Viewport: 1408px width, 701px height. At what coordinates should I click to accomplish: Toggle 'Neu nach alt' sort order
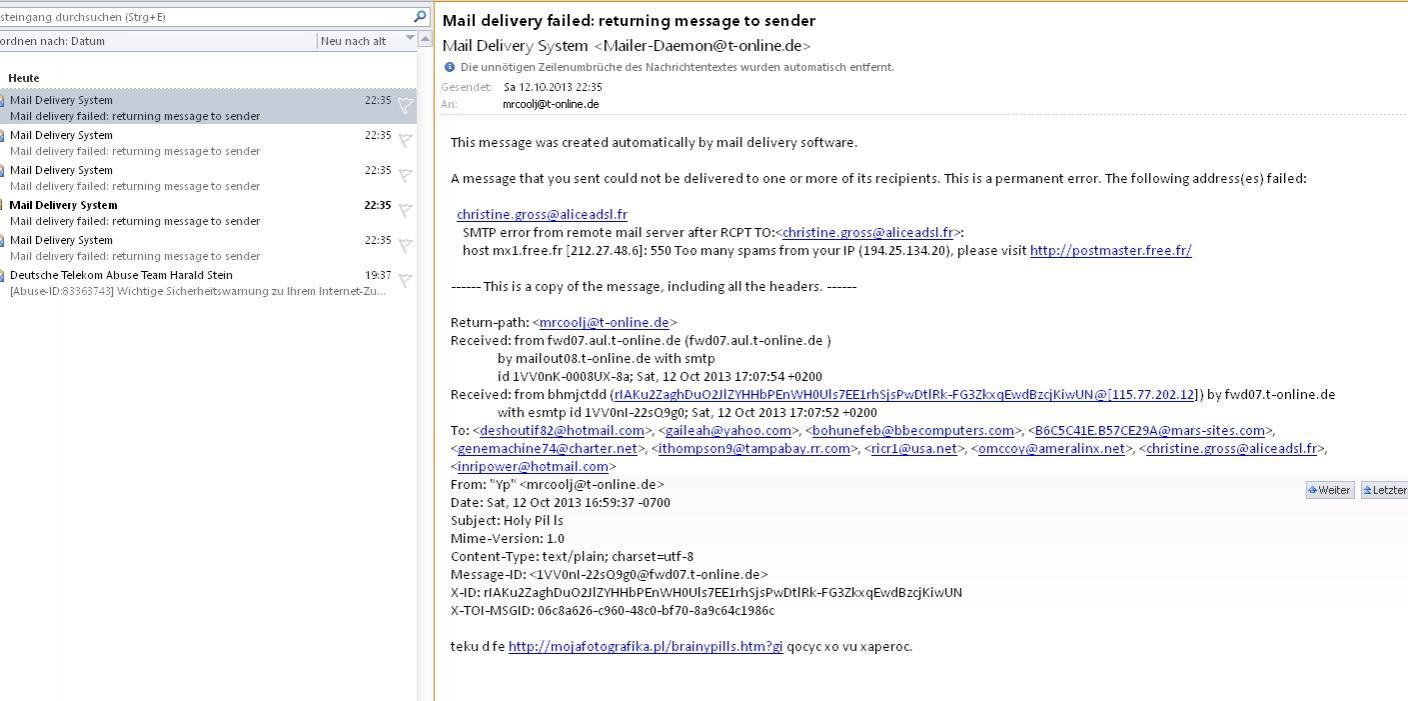[x=353, y=41]
